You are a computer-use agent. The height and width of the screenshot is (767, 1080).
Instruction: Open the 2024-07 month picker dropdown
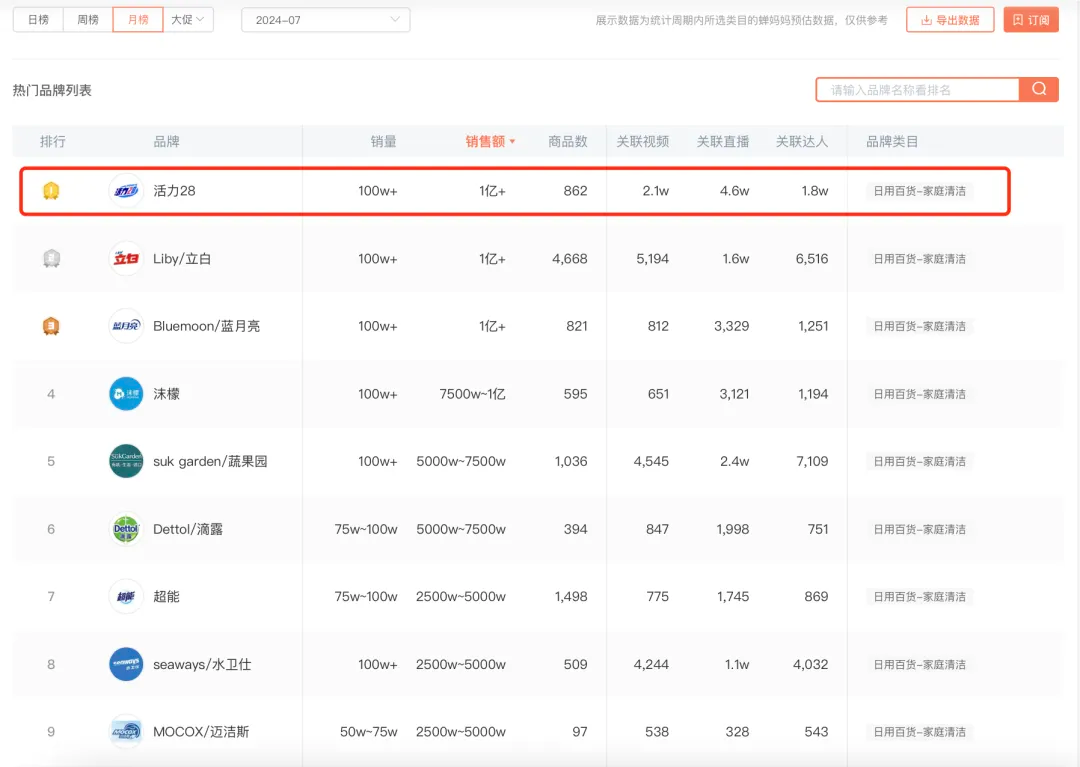[326, 20]
